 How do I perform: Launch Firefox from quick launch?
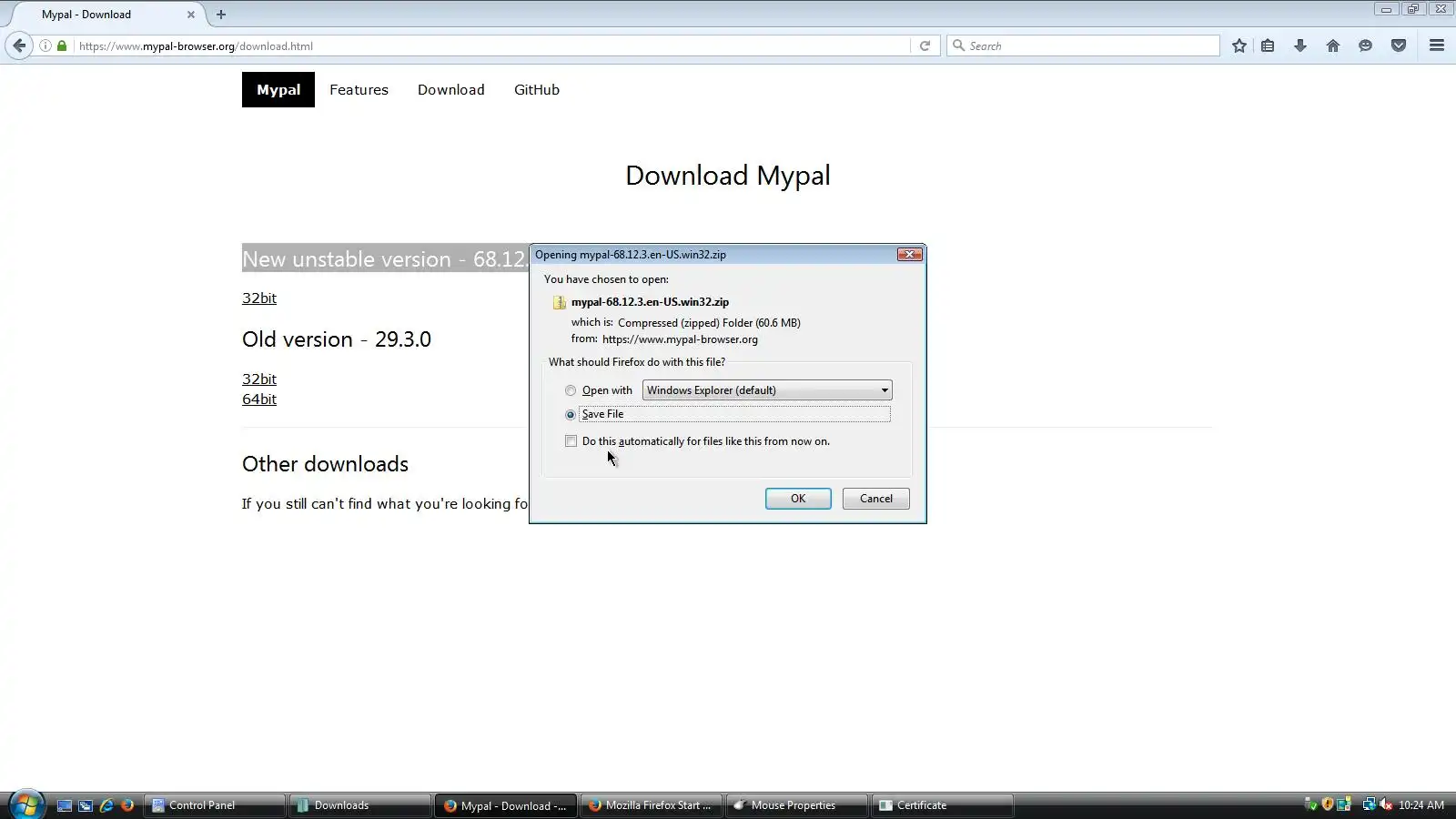[127, 805]
